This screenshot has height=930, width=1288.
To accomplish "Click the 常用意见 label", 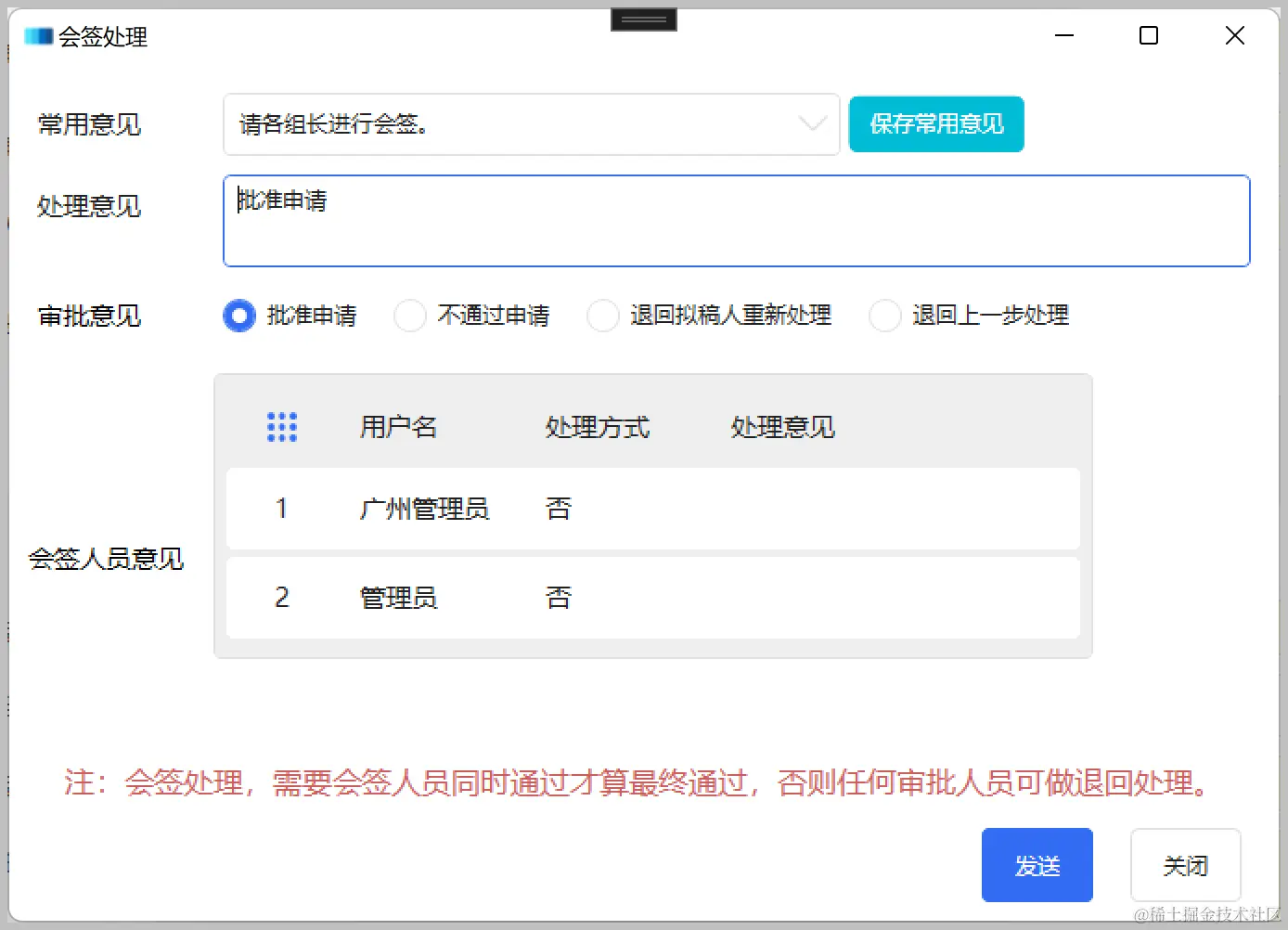I will 89,124.
